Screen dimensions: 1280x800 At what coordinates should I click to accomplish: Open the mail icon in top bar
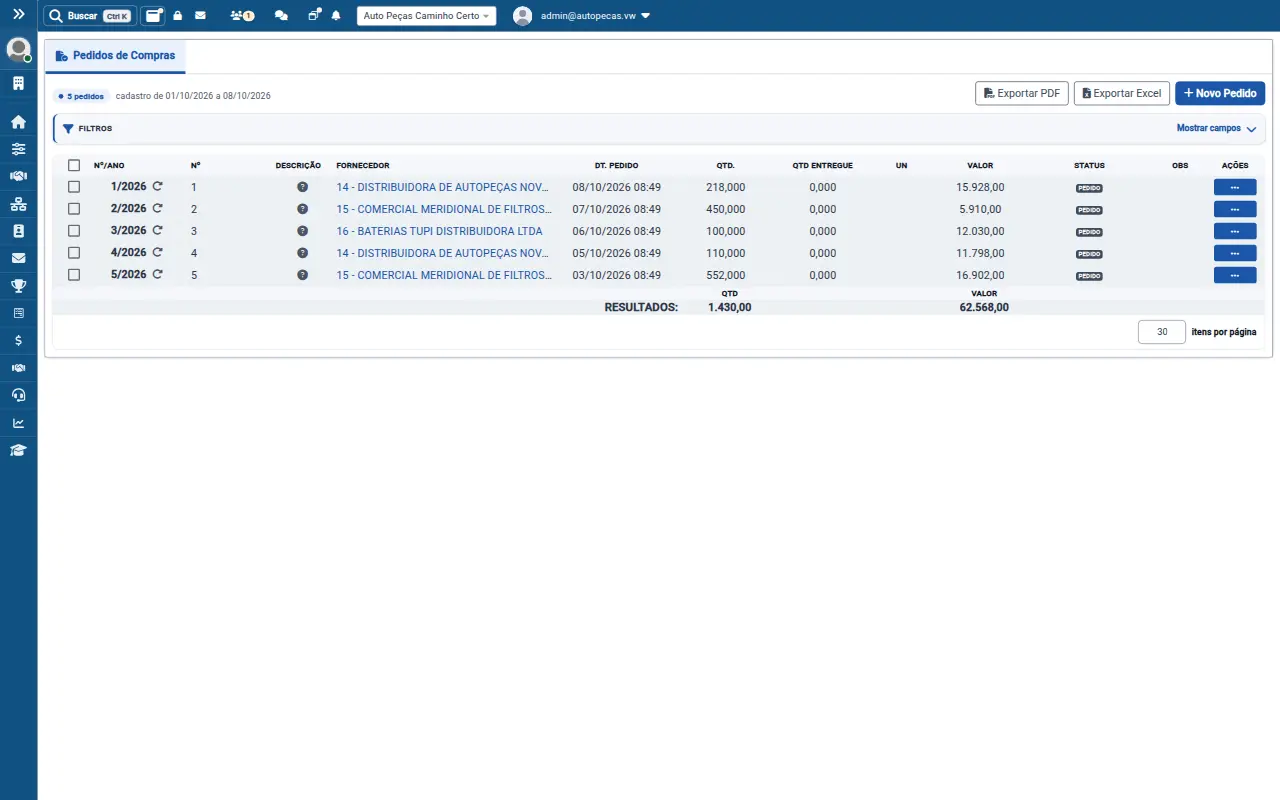tap(200, 16)
